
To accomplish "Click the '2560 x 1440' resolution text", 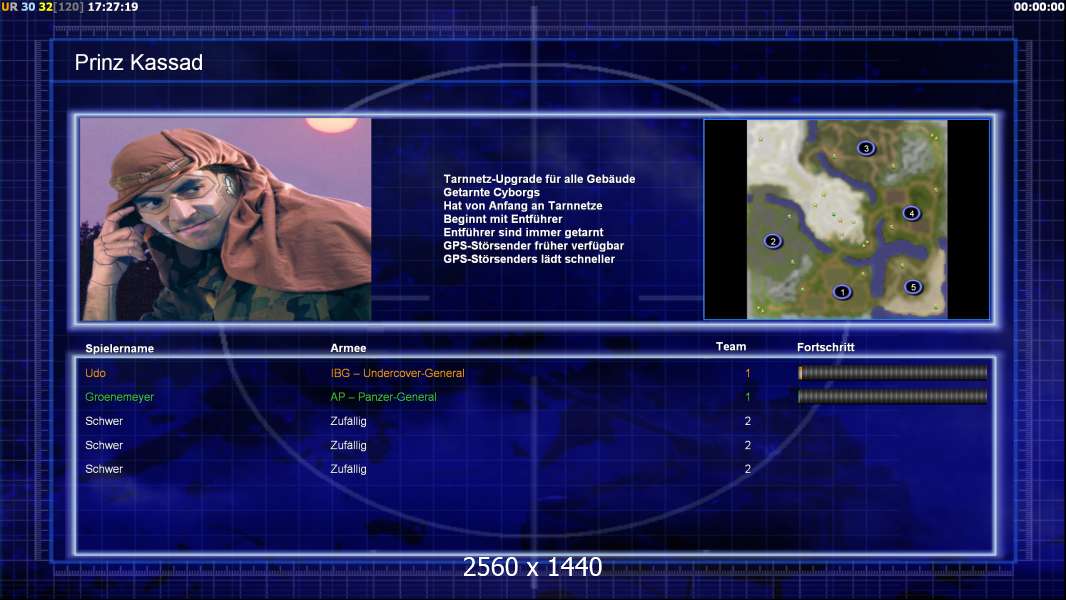I will 532,567.
